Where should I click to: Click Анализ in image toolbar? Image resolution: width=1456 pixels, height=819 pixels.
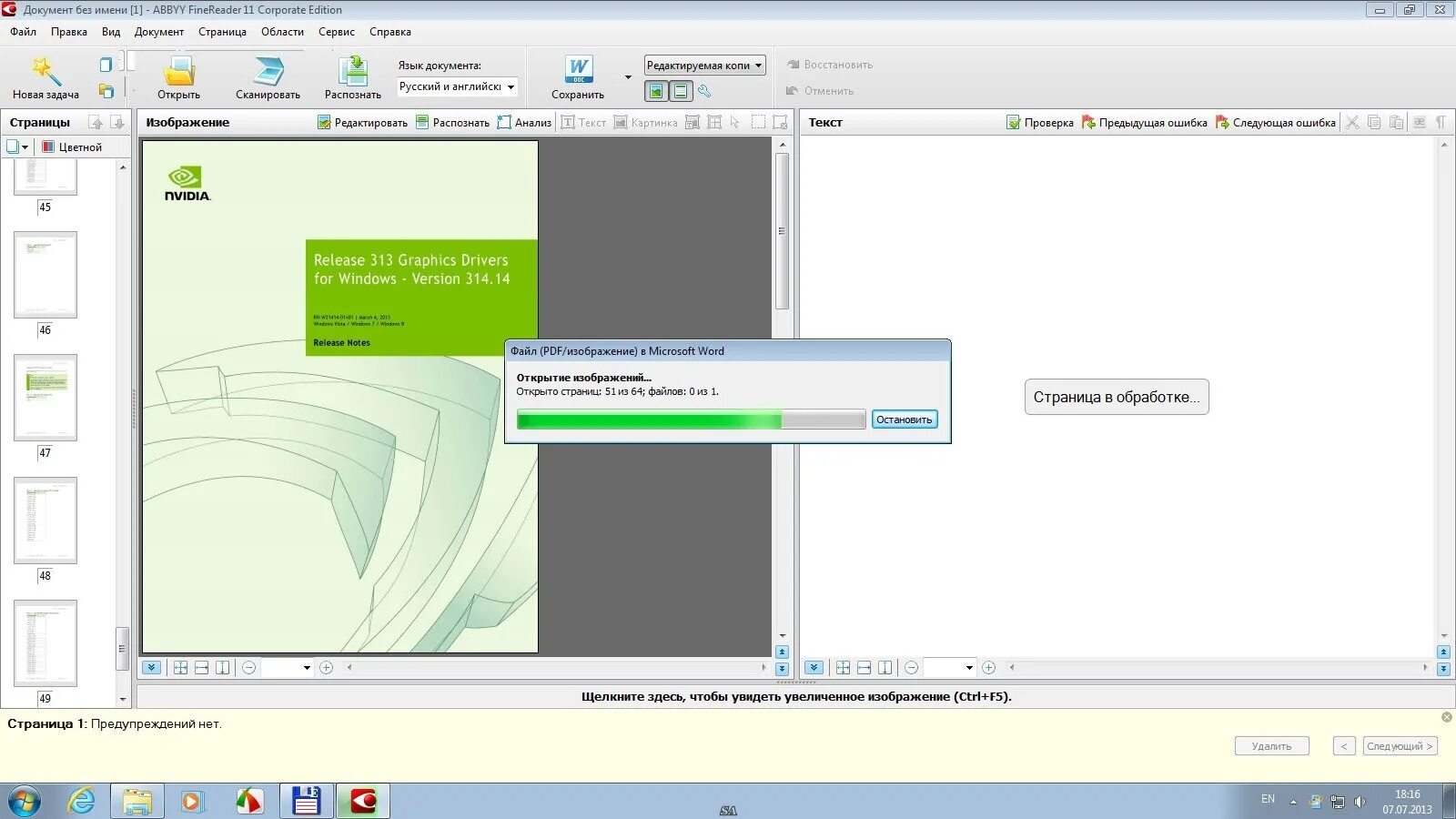524,122
